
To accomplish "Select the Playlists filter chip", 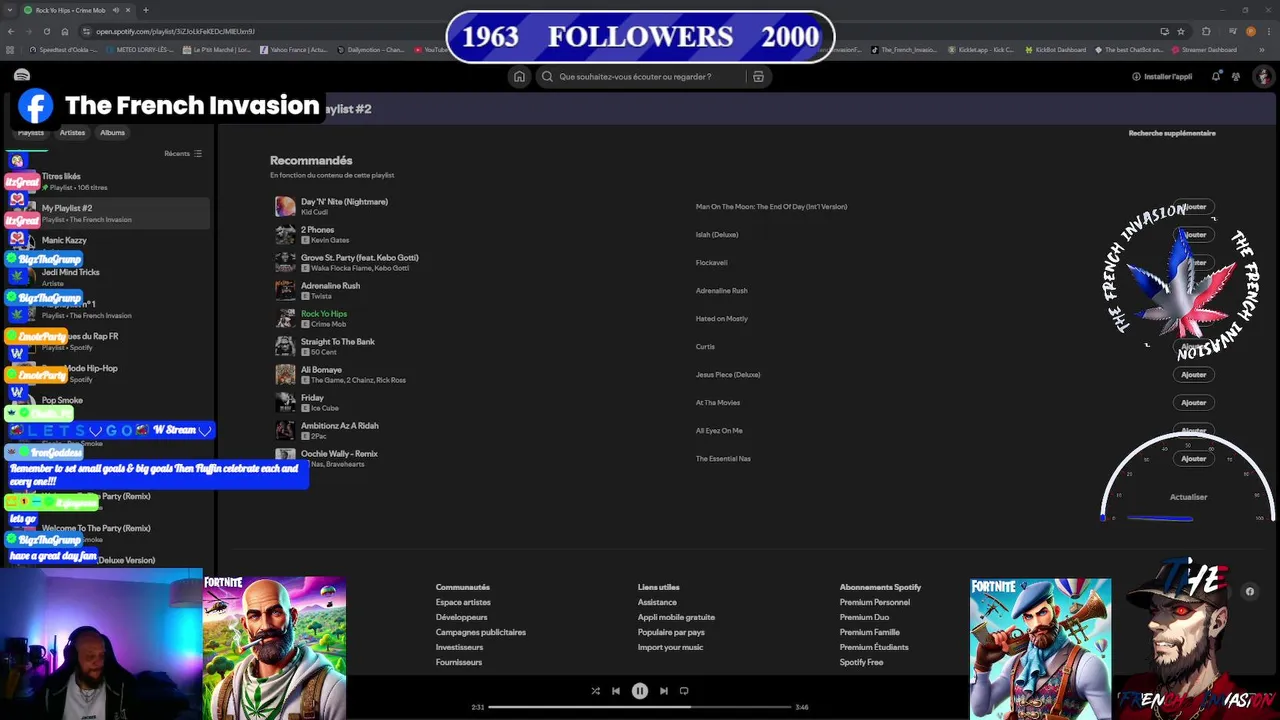I will tap(30, 132).
